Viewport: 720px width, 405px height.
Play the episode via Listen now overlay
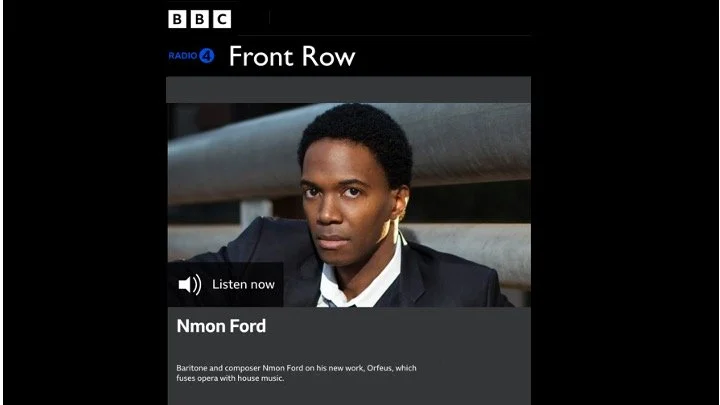coord(225,285)
